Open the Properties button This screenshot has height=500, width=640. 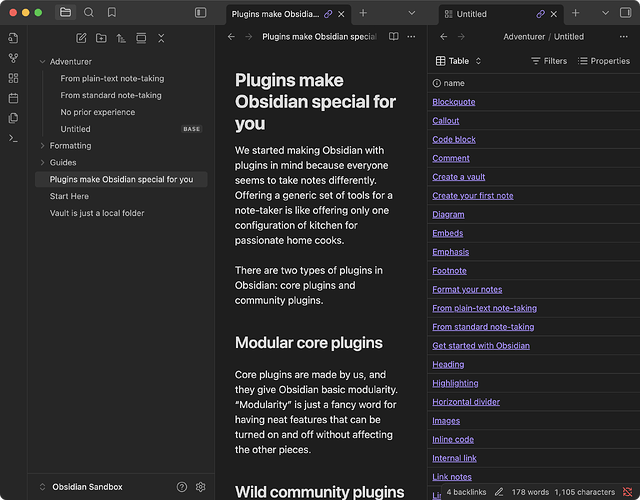[604, 61]
